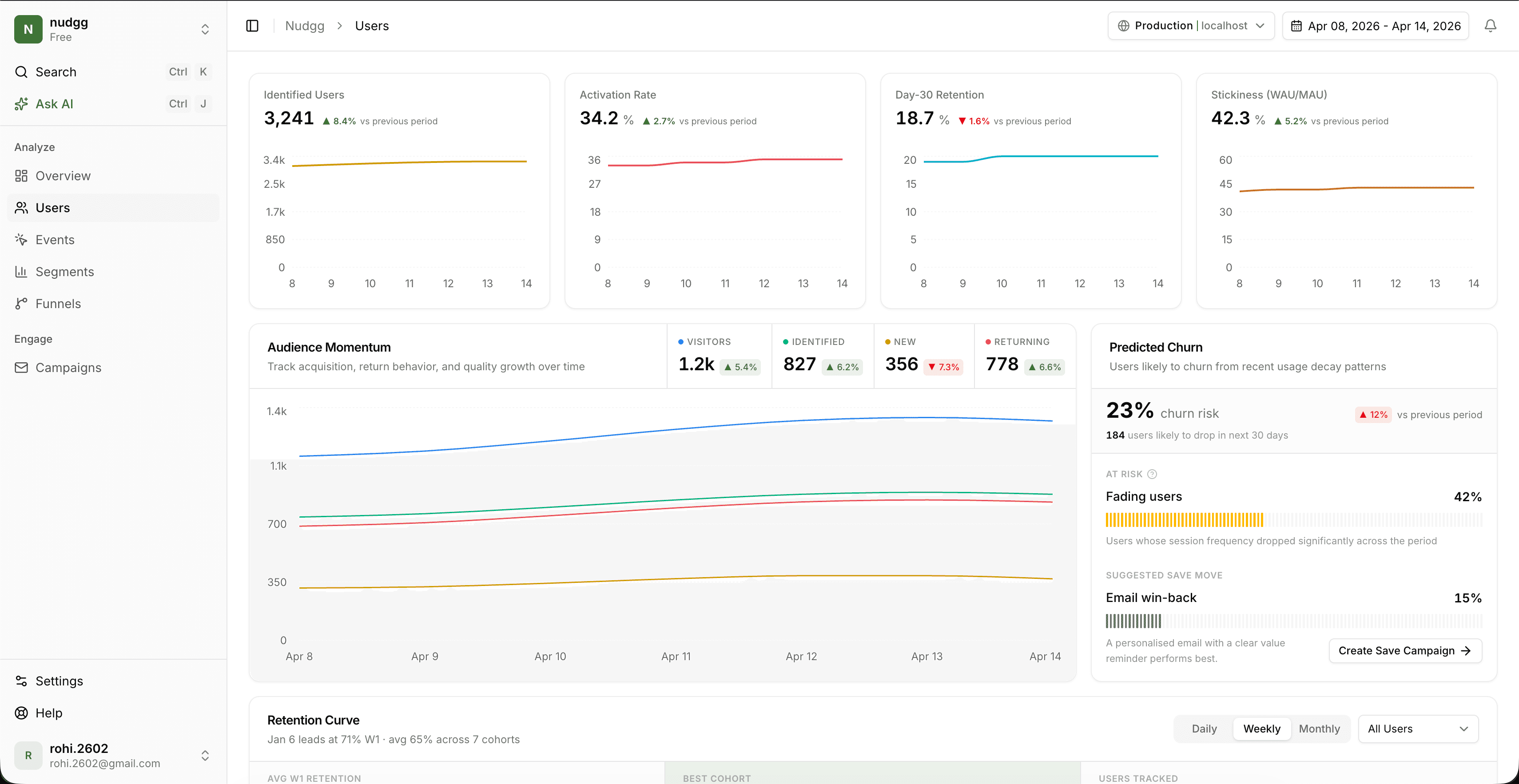Click the Apr 11 axis label
This screenshot has height=784, width=1519.
coord(676,656)
